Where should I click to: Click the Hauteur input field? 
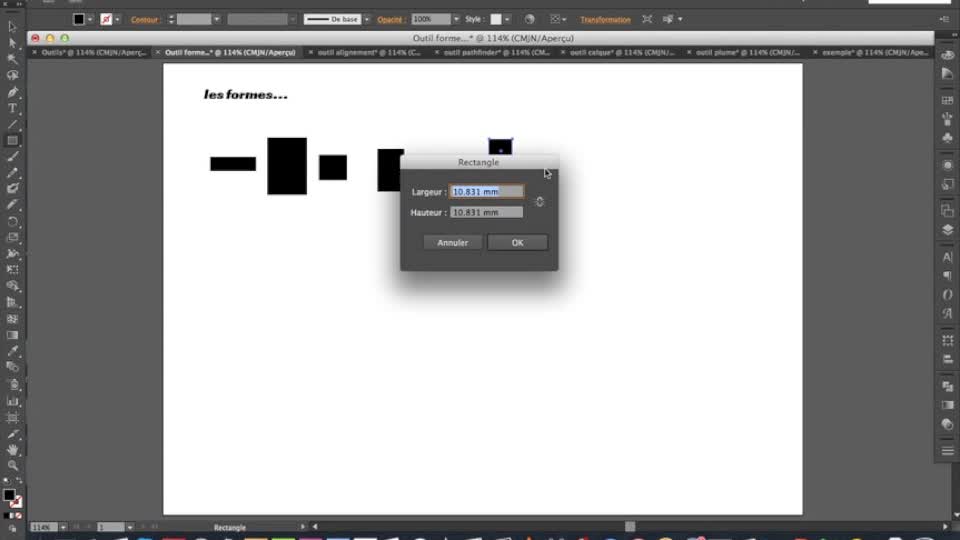coord(487,212)
